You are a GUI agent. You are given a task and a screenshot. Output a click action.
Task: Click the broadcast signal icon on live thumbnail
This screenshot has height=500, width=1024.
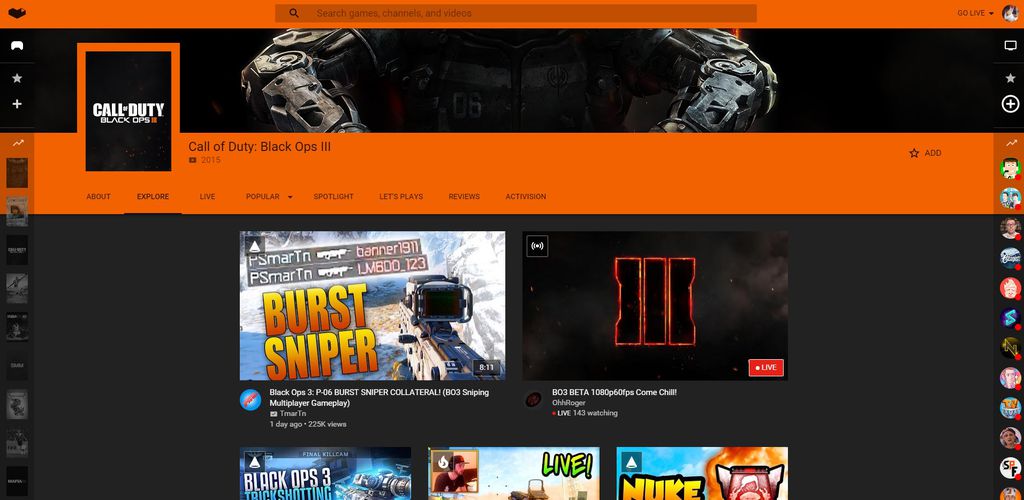click(x=537, y=246)
